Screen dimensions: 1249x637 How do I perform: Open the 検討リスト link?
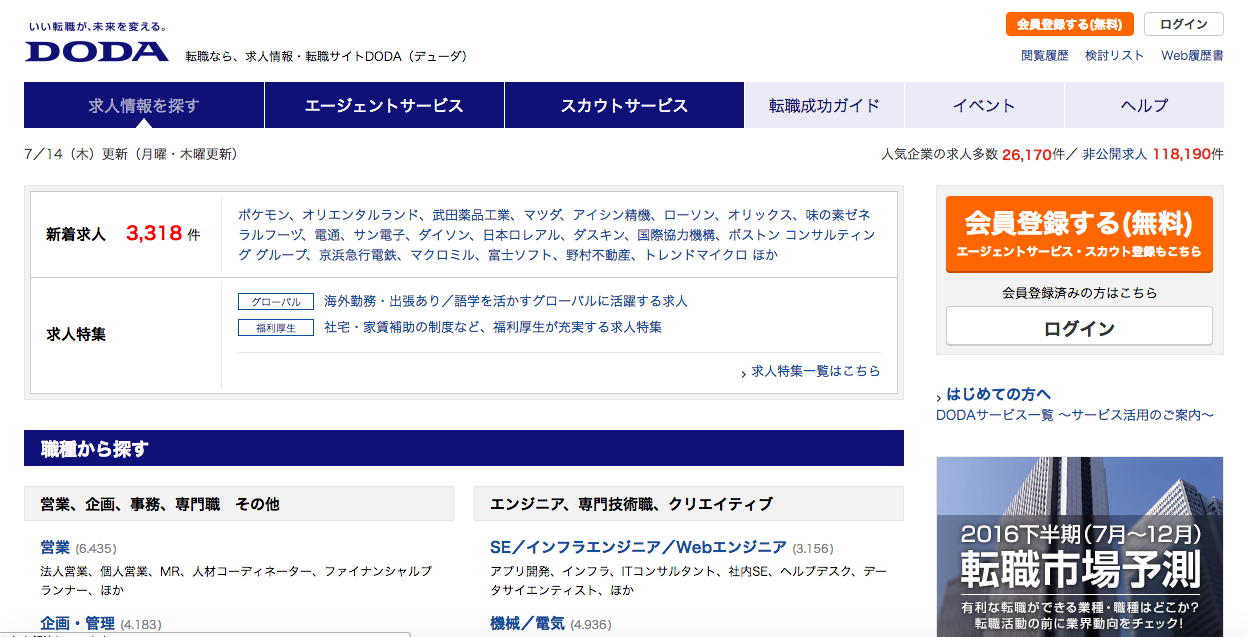pyautogui.click(x=1115, y=56)
